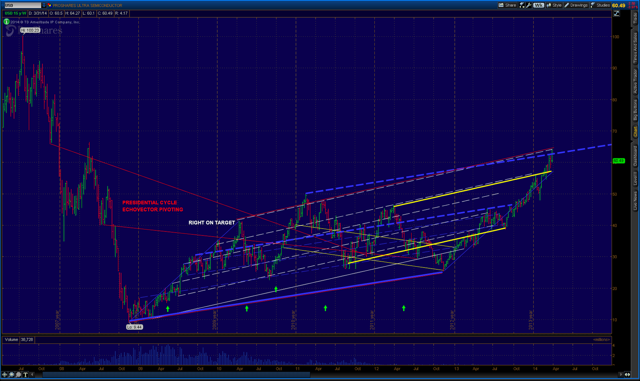The width and height of the screenshot is (640, 381).
Task: Click the zoom-out icon in bottom toolbar
Action: (x=18, y=374)
